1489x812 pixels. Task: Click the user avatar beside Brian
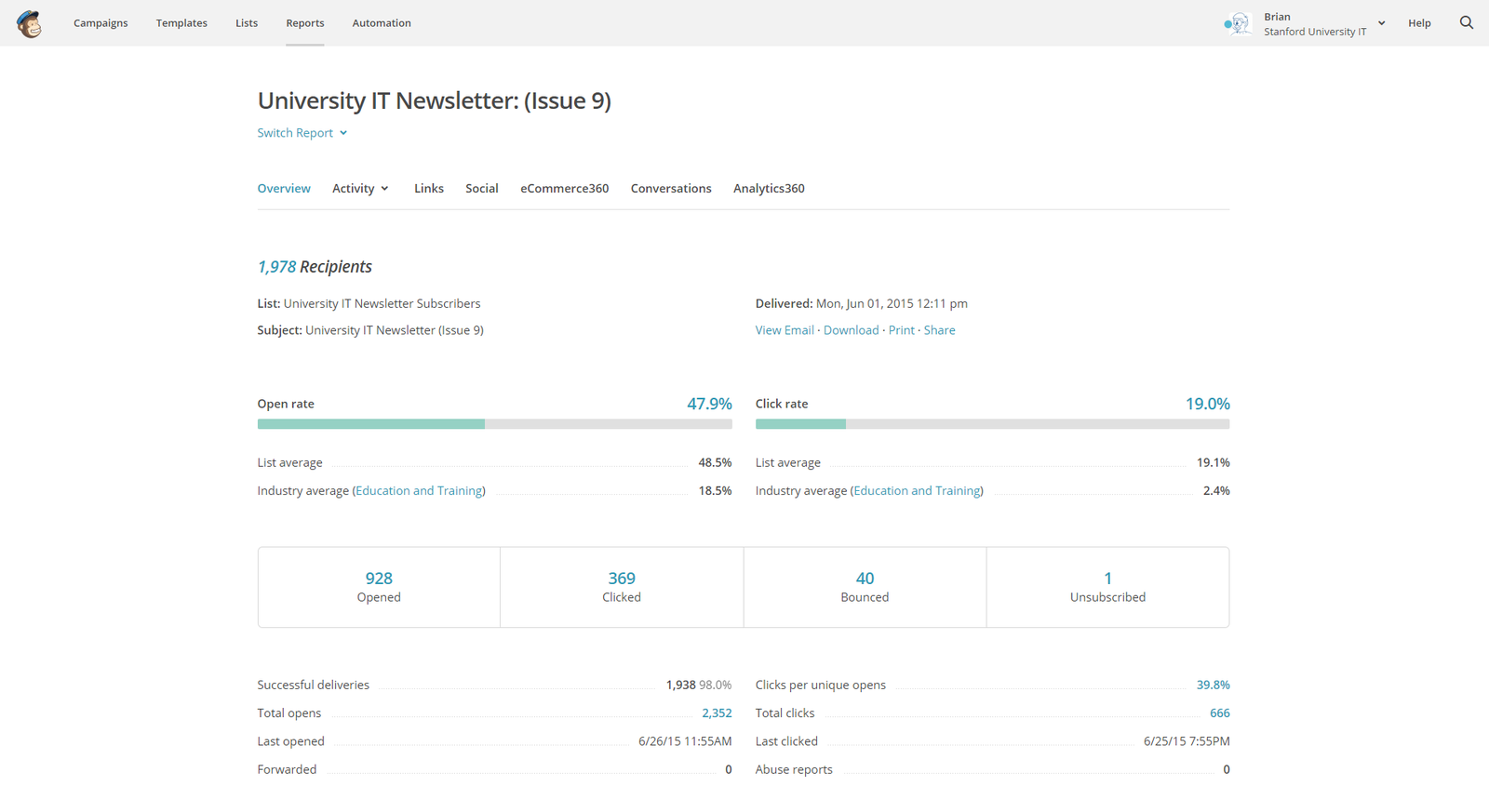[x=1237, y=23]
